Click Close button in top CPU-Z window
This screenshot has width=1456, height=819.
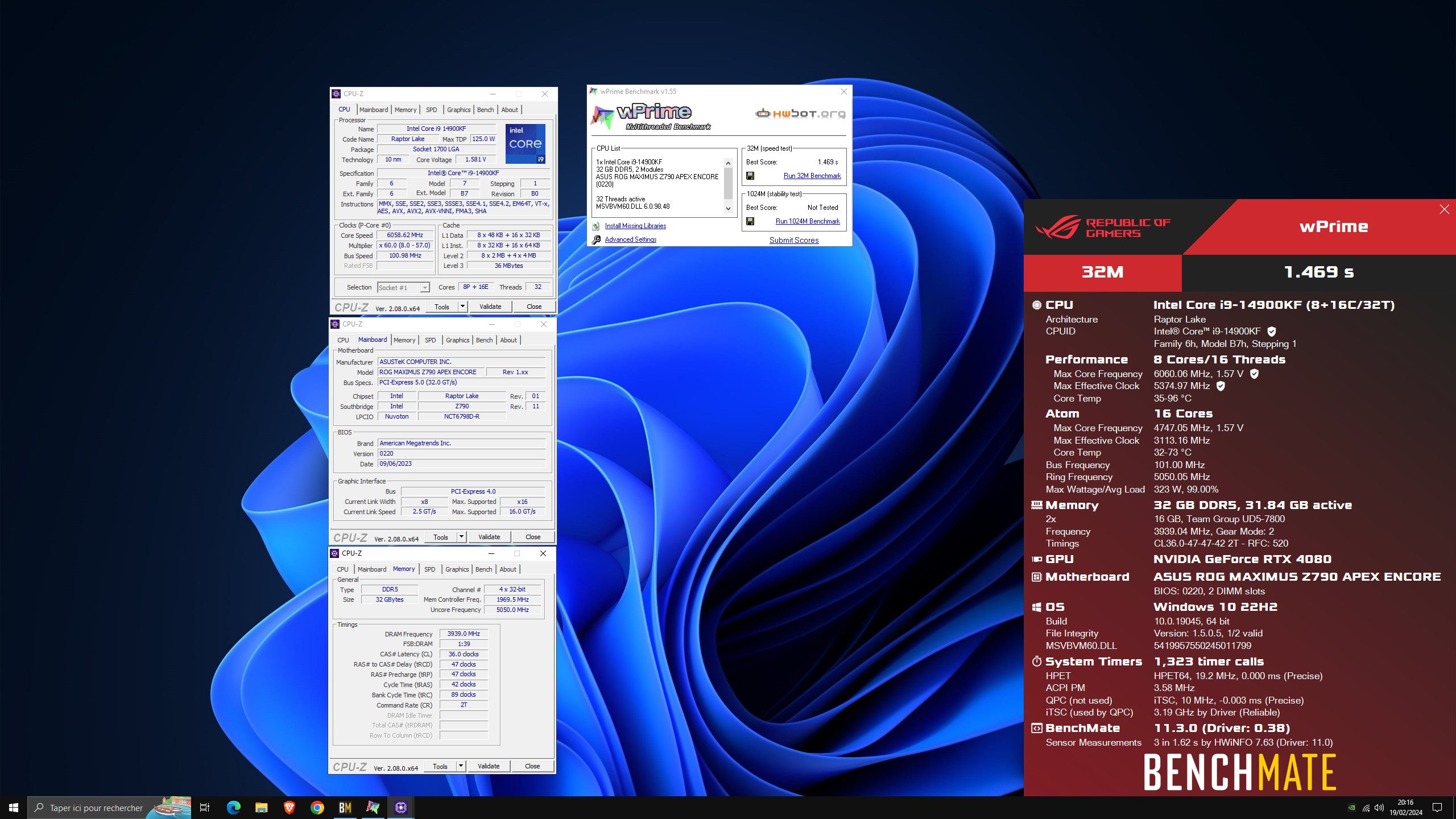pos(534,307)
